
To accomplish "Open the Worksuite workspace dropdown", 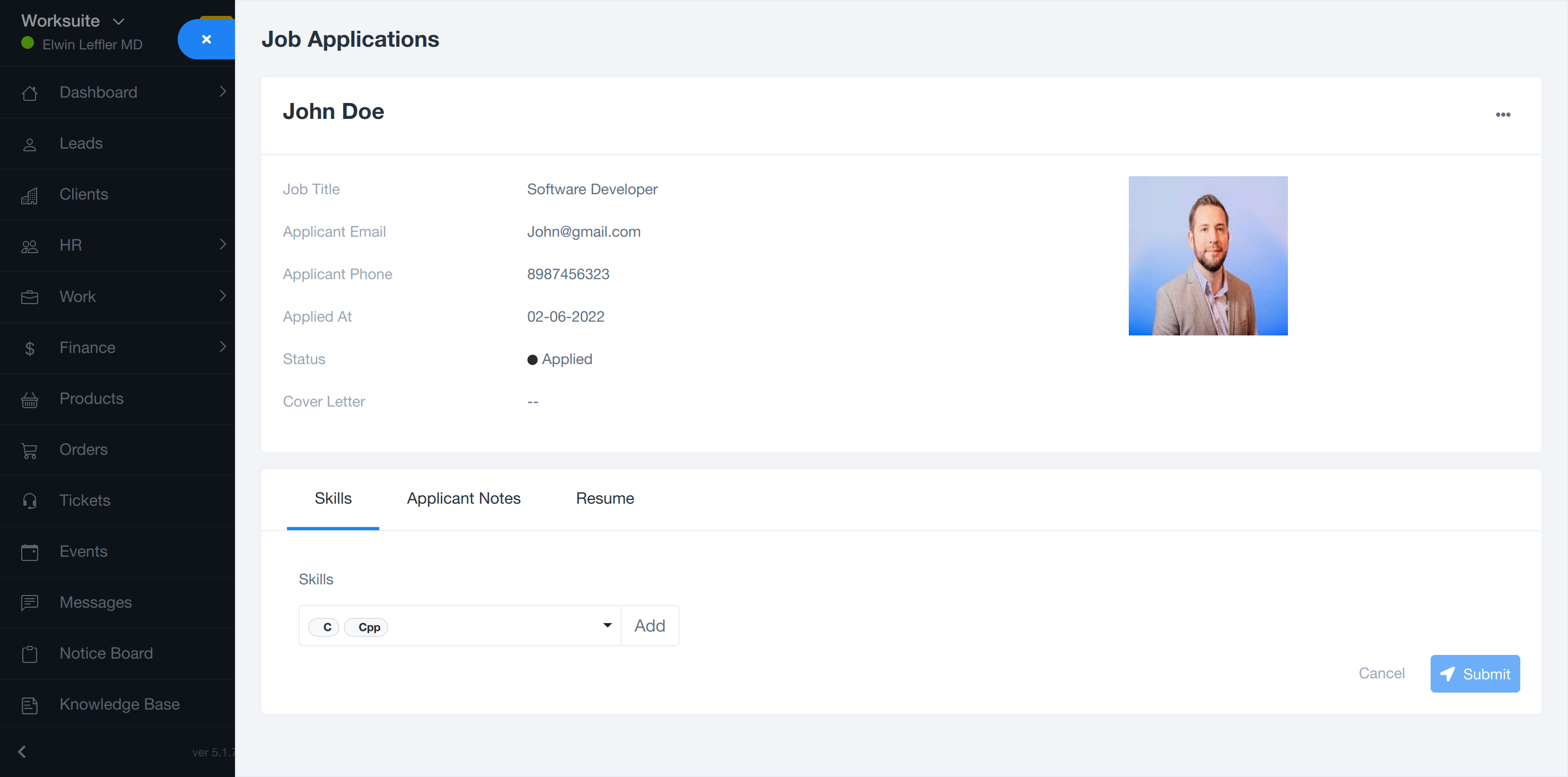I will [x=119, y=21].
